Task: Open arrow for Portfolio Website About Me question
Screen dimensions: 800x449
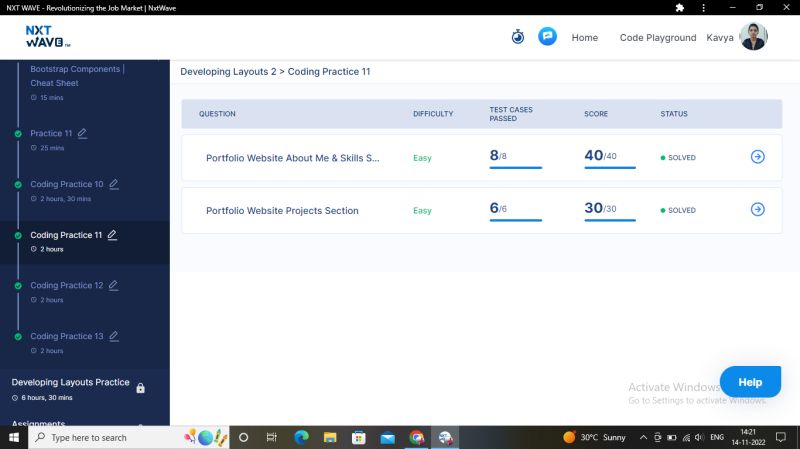Action: (757, 157)
